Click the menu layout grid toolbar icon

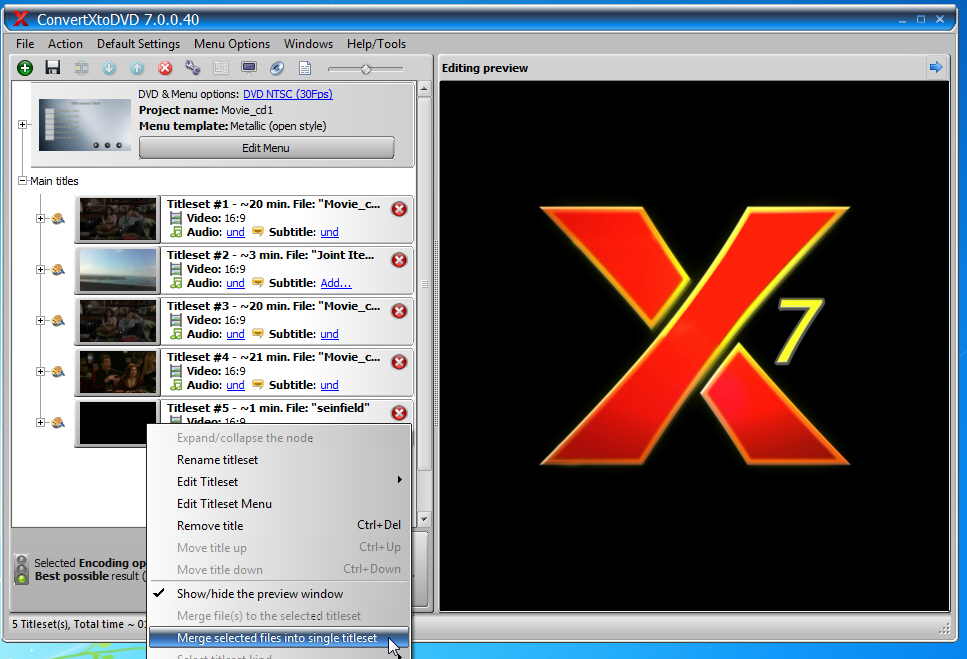tap(221, 68)
